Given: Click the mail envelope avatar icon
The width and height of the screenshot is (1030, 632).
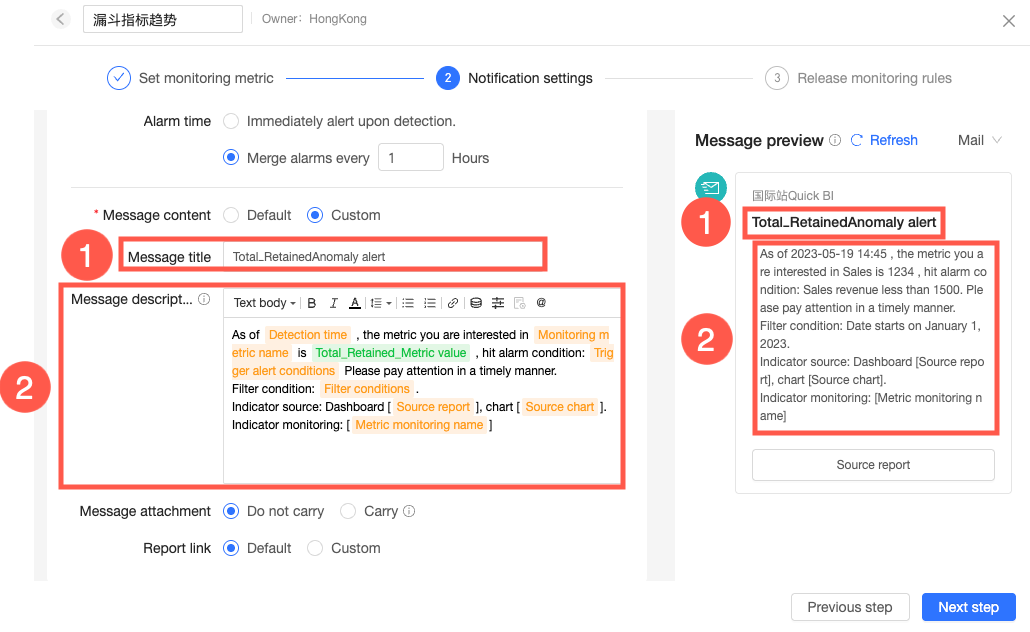Looking at the screenshot, I should (711, 188).
